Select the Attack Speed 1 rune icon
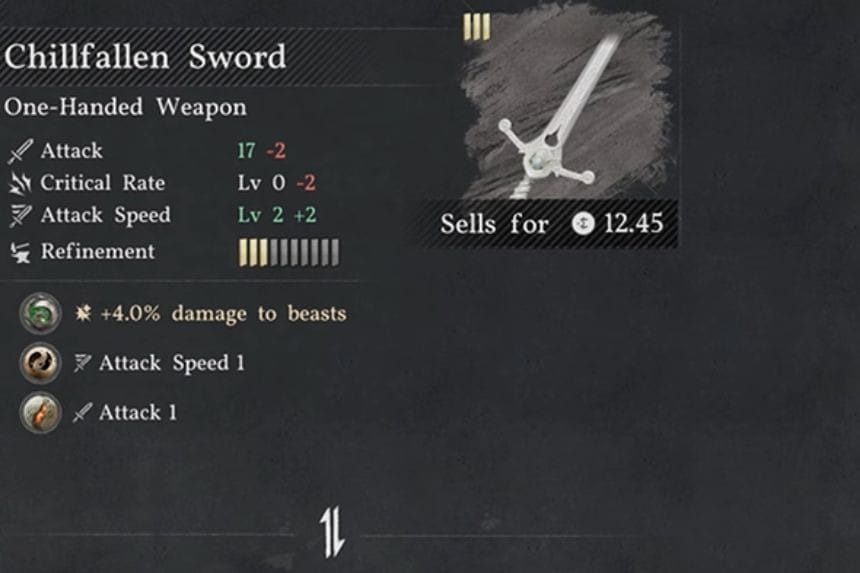The height and width of the screenshot is (573, 860). pos(40,363)
